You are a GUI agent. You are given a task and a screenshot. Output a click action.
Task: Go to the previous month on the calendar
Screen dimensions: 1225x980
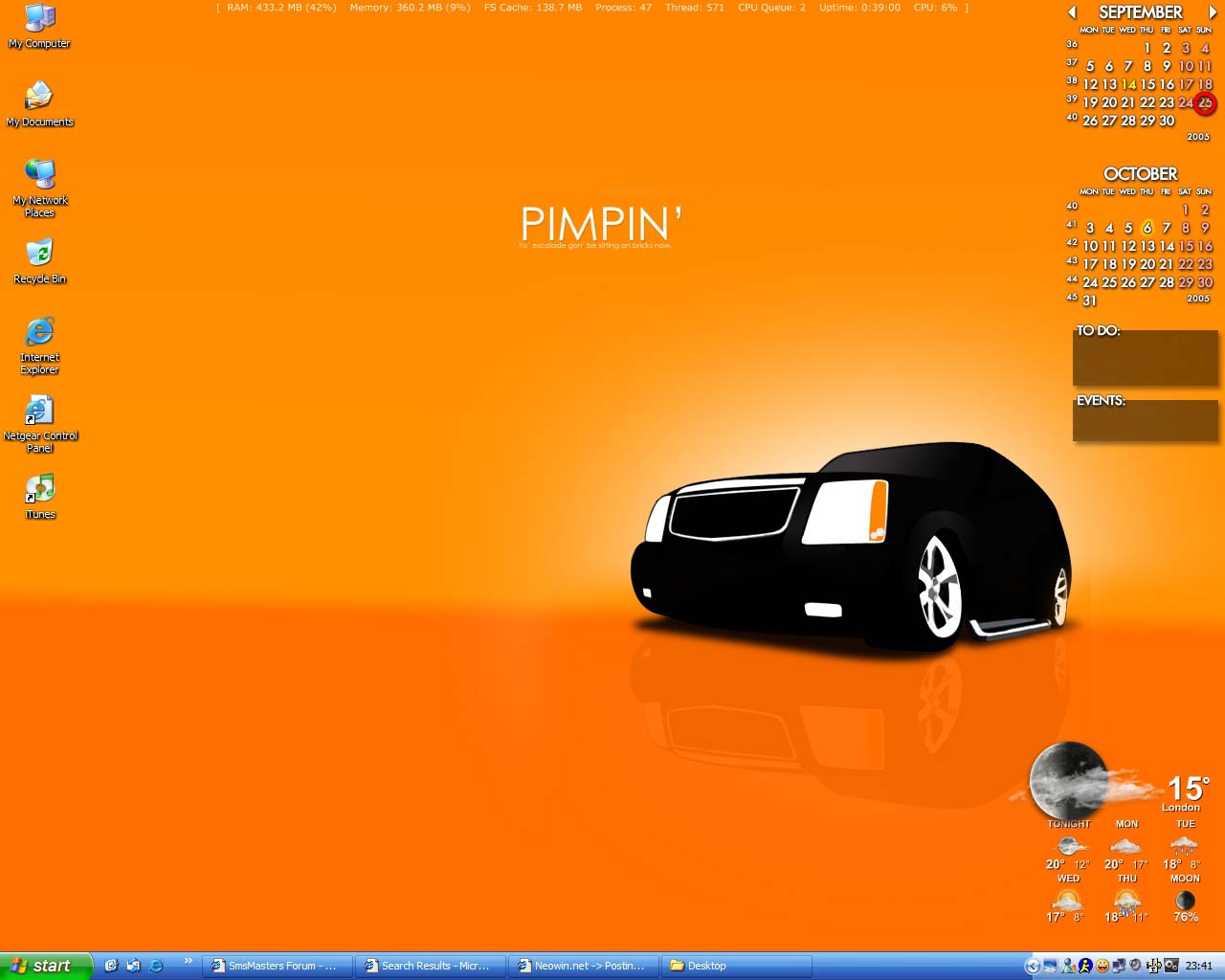[x=1072, y=12]
